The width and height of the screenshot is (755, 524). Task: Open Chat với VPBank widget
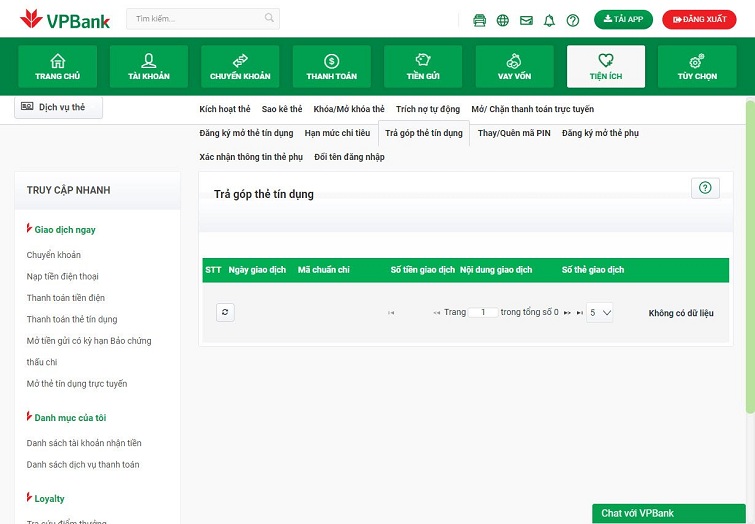tap(668, 513)
